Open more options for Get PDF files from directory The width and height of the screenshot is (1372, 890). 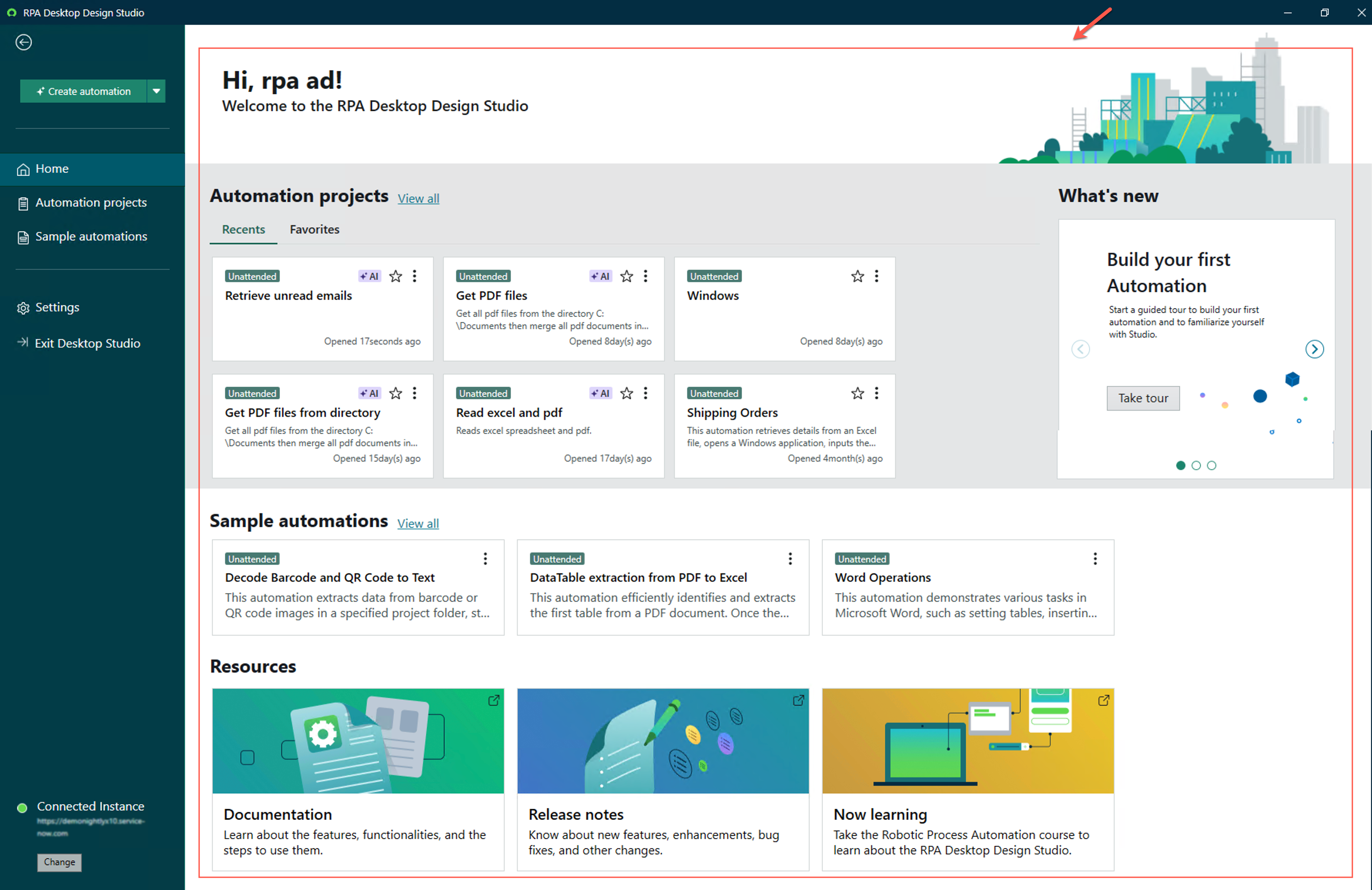point(414,393)
